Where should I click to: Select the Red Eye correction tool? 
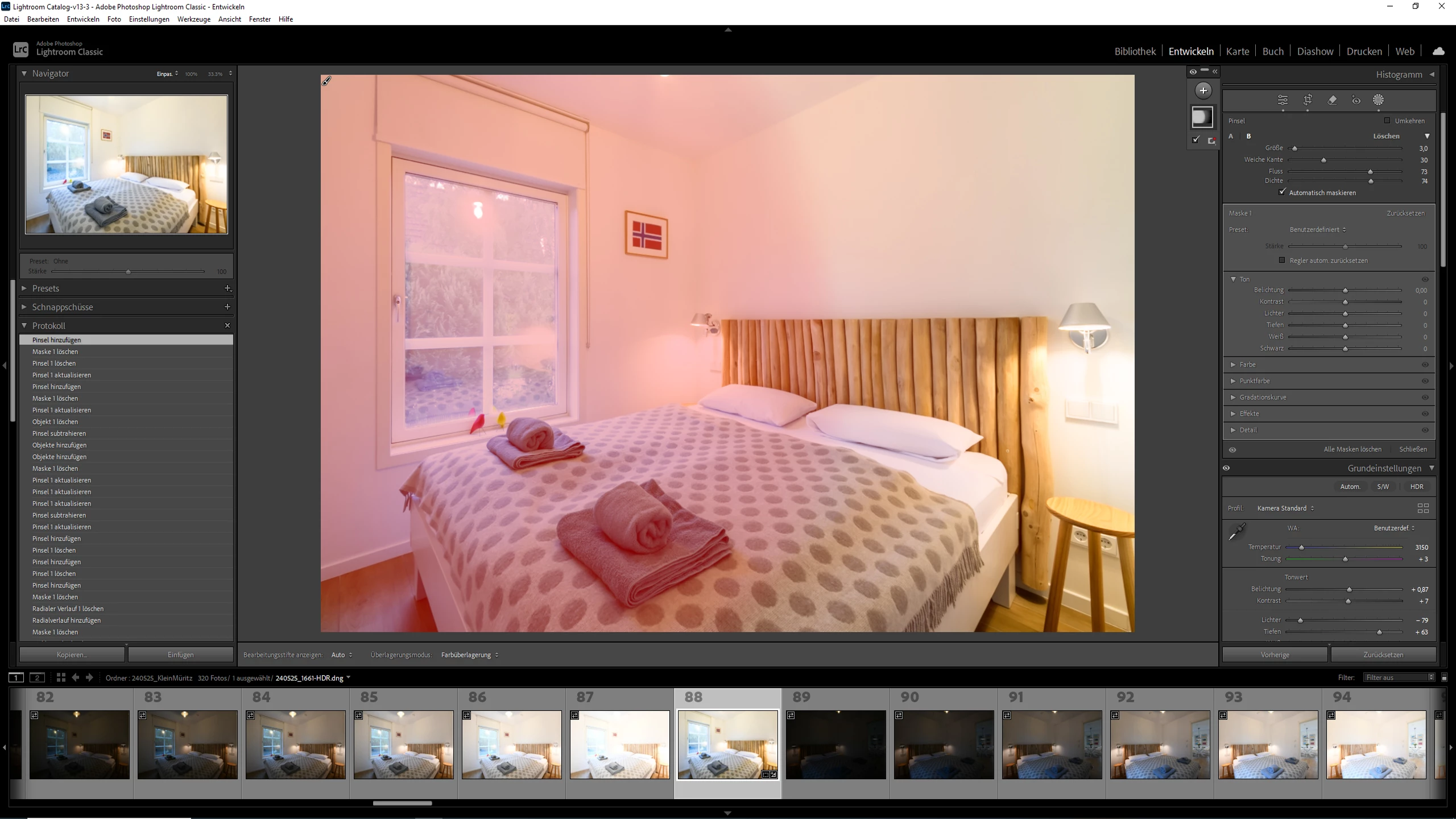click(1356, 100)
